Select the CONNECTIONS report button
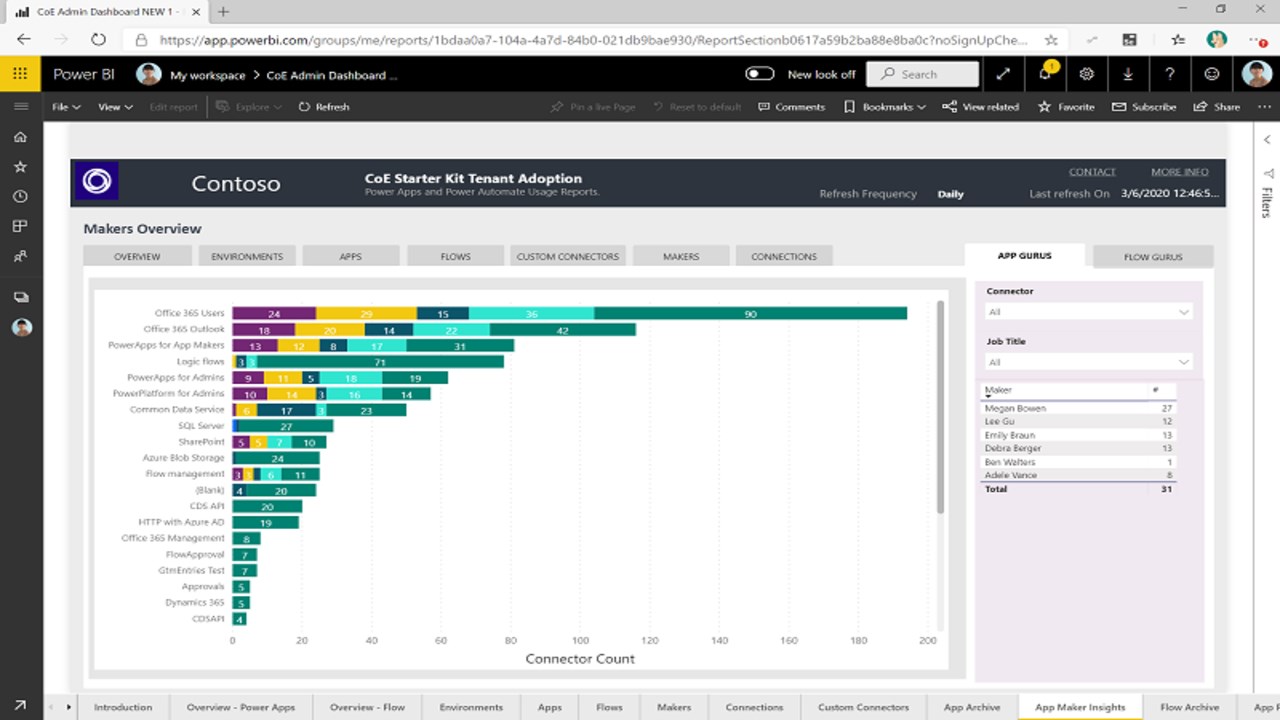This screenshot has width=1280, height=720. tap(784, 256)
